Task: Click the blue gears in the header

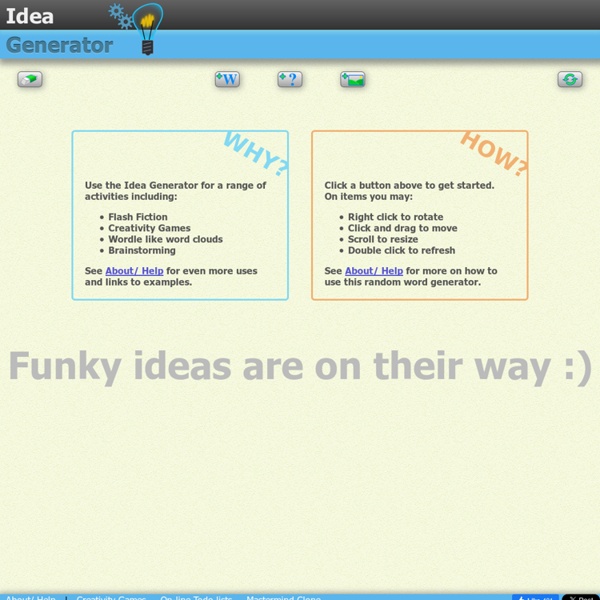Action: [121, 16]
